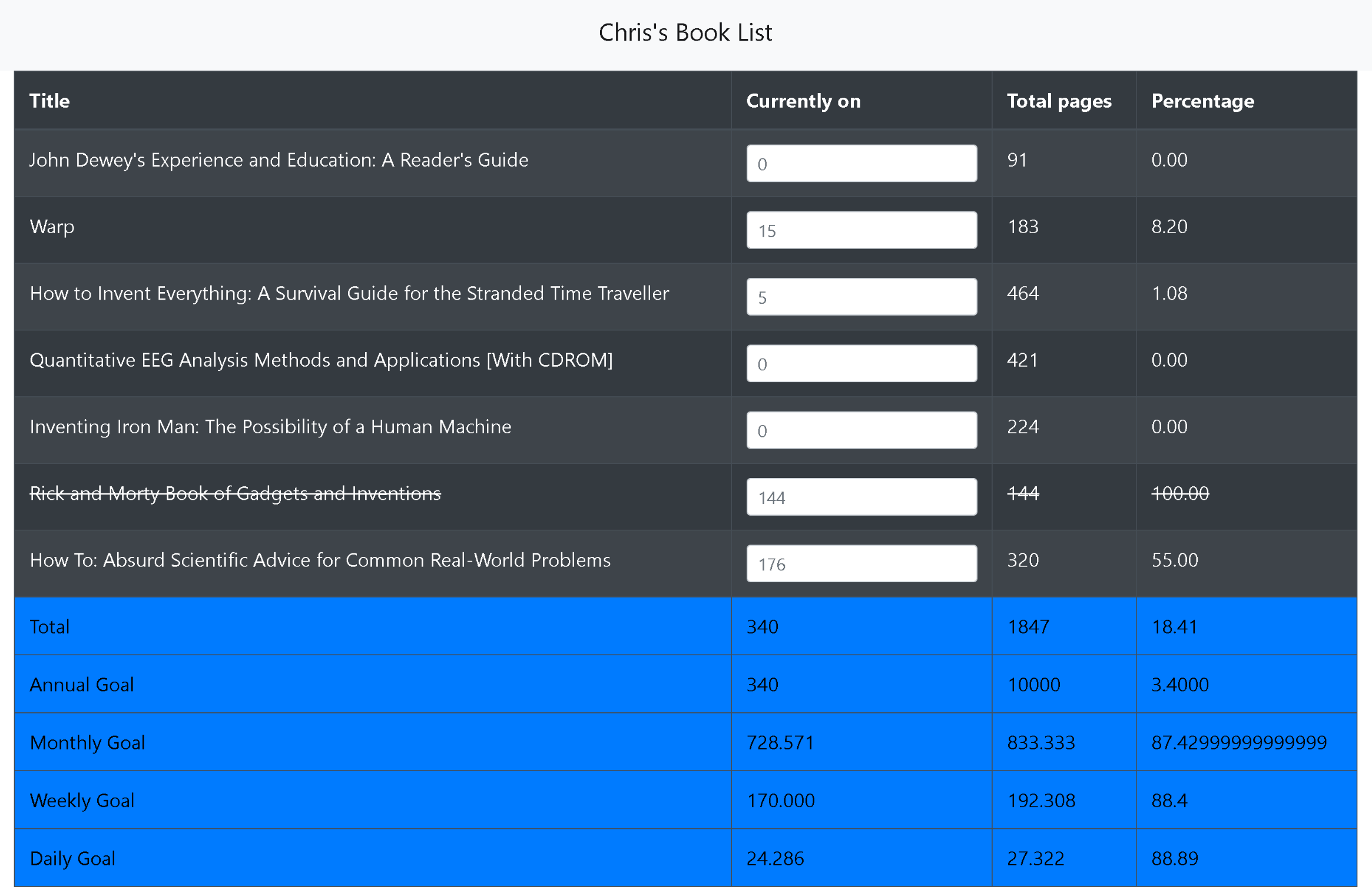
Task: Click the total pages value 464
Action: [1023, 293]
